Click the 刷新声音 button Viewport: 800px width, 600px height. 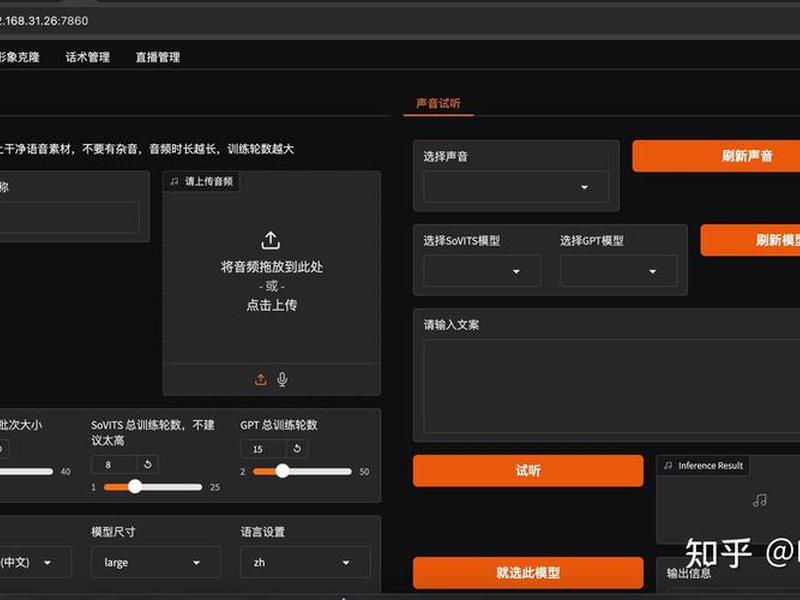click(716, 156)
